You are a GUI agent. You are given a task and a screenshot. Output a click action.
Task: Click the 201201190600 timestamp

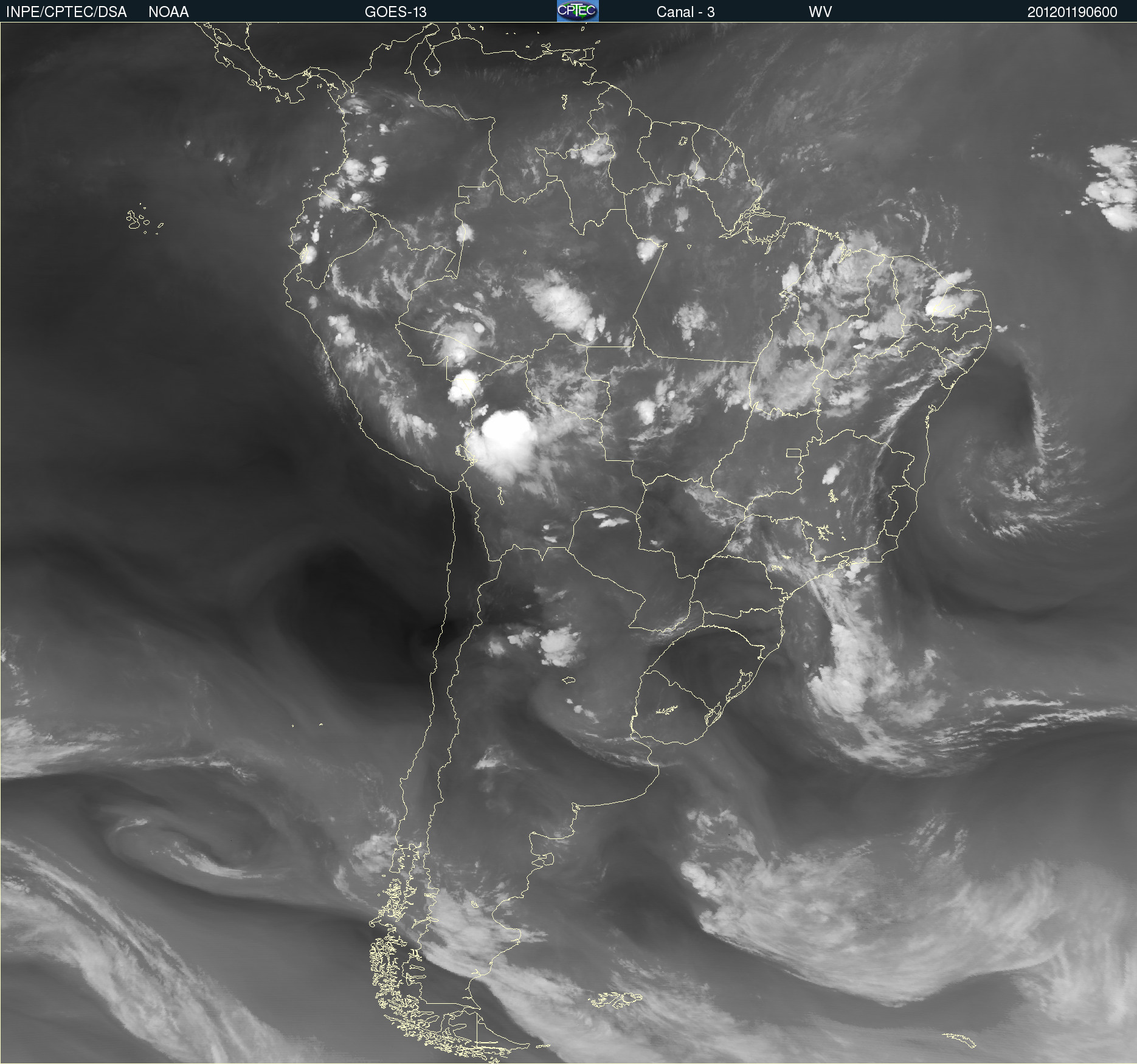[1073, 12]
